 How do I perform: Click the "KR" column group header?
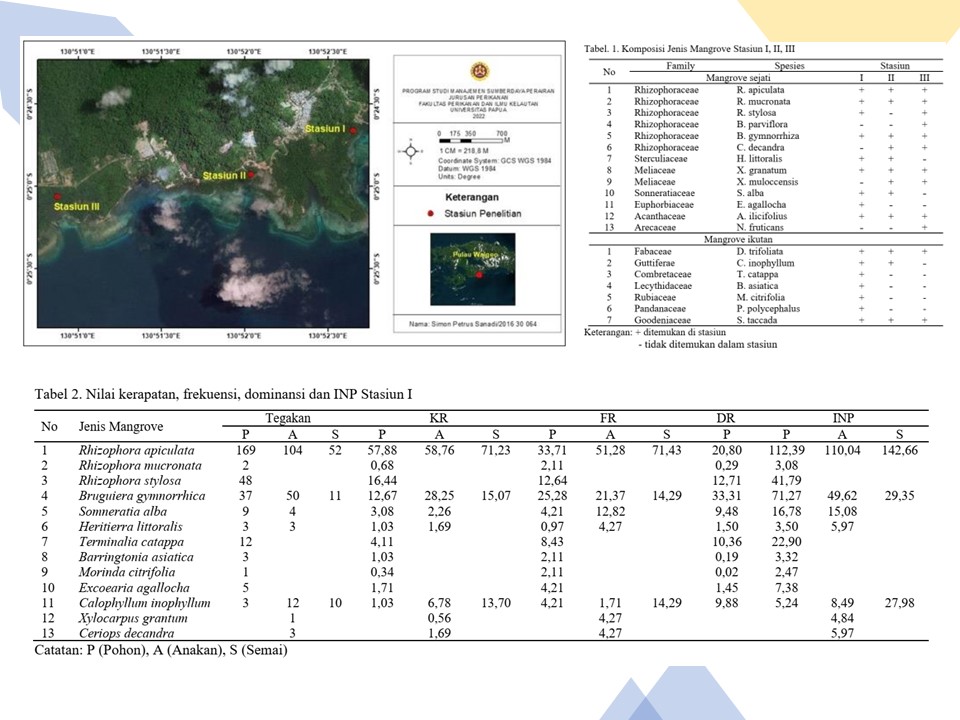tap(438, 418)
